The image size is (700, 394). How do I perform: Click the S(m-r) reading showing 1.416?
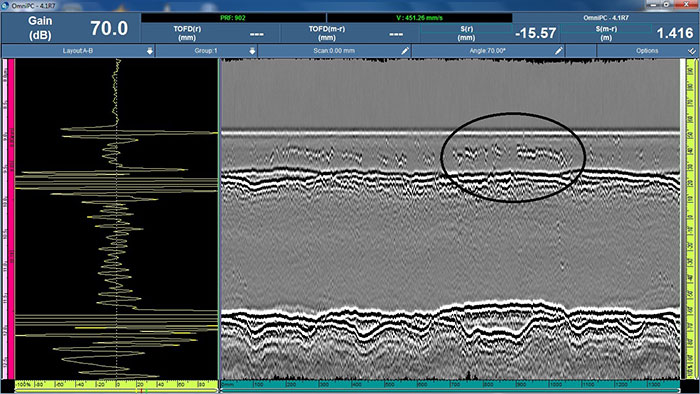[629, 33]
